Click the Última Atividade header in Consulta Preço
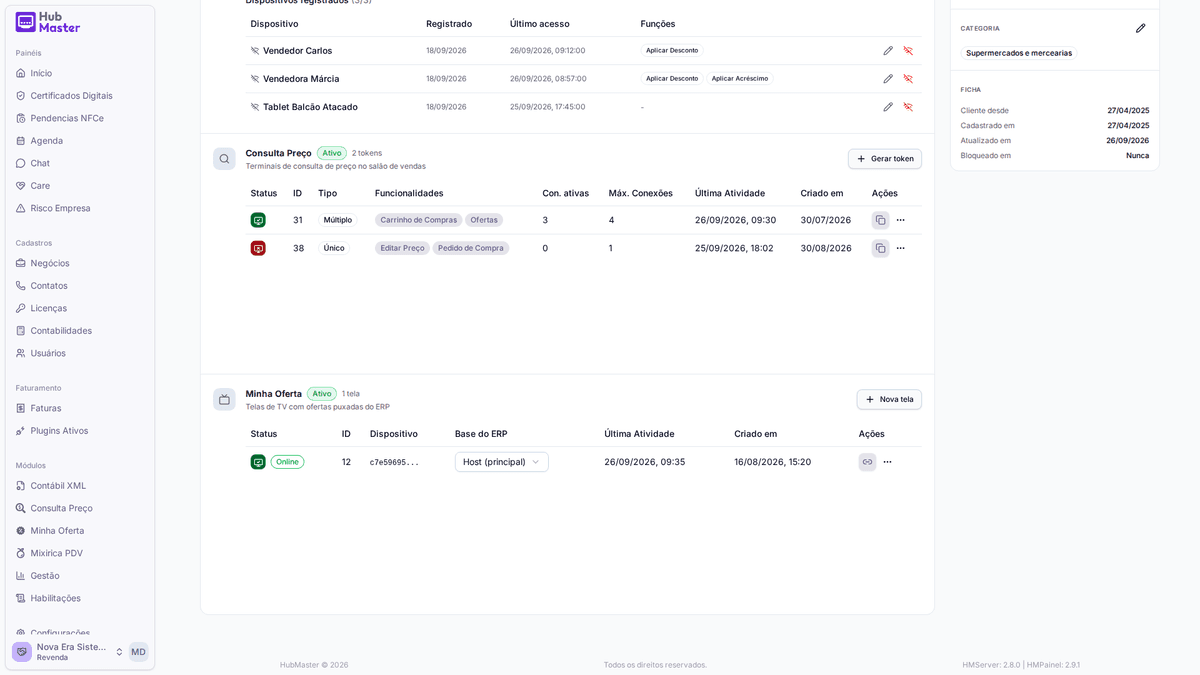Viewport: 1200px width, 675px height. [x=730, y=193]
